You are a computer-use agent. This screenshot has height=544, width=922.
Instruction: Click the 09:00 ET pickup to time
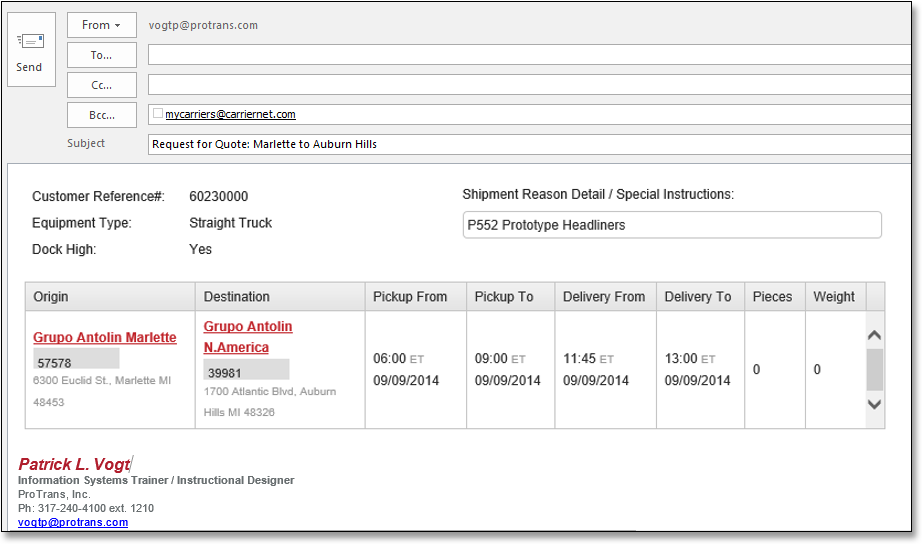tap(500, 359)
